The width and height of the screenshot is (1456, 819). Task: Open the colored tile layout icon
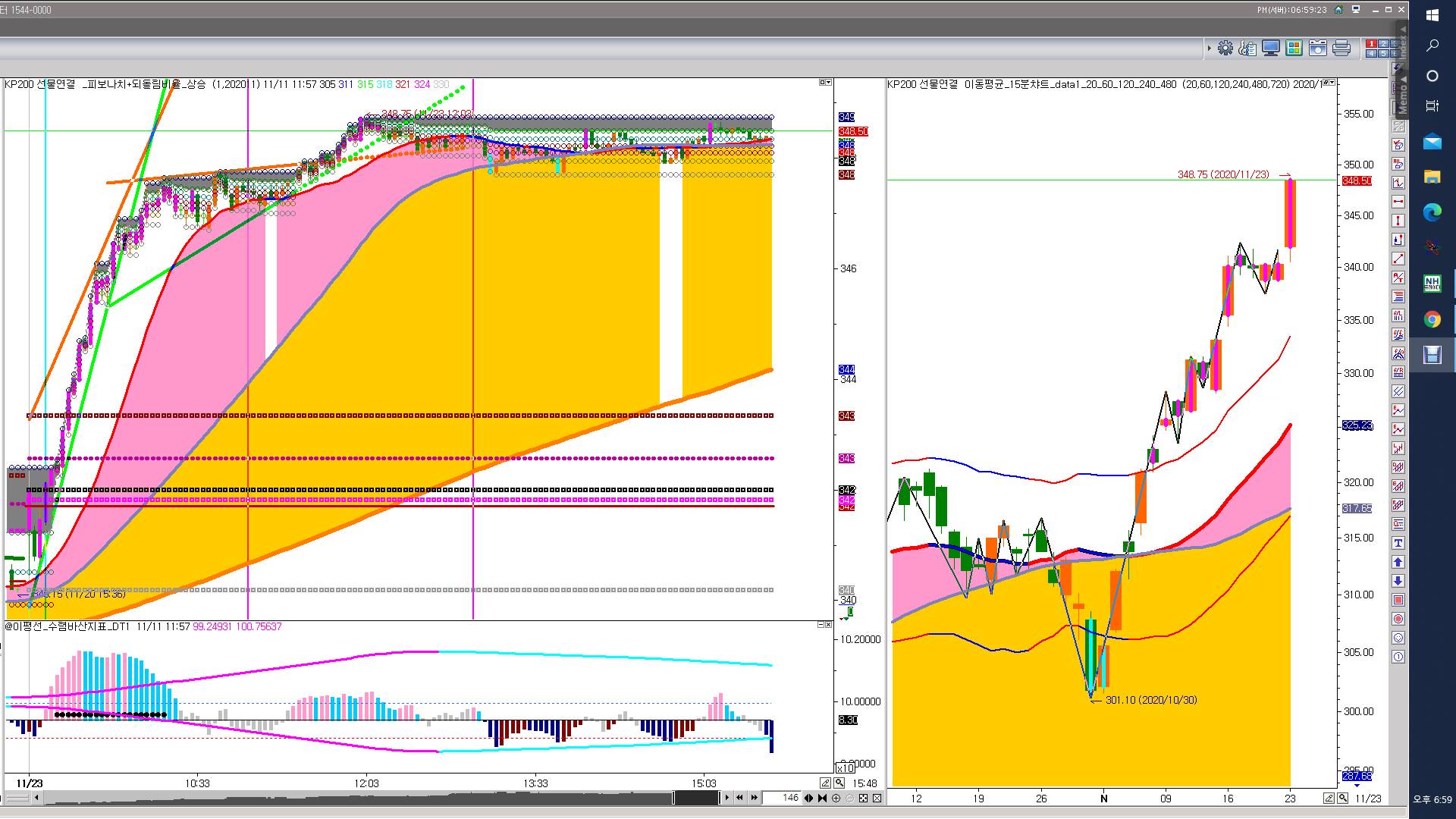1294,48
